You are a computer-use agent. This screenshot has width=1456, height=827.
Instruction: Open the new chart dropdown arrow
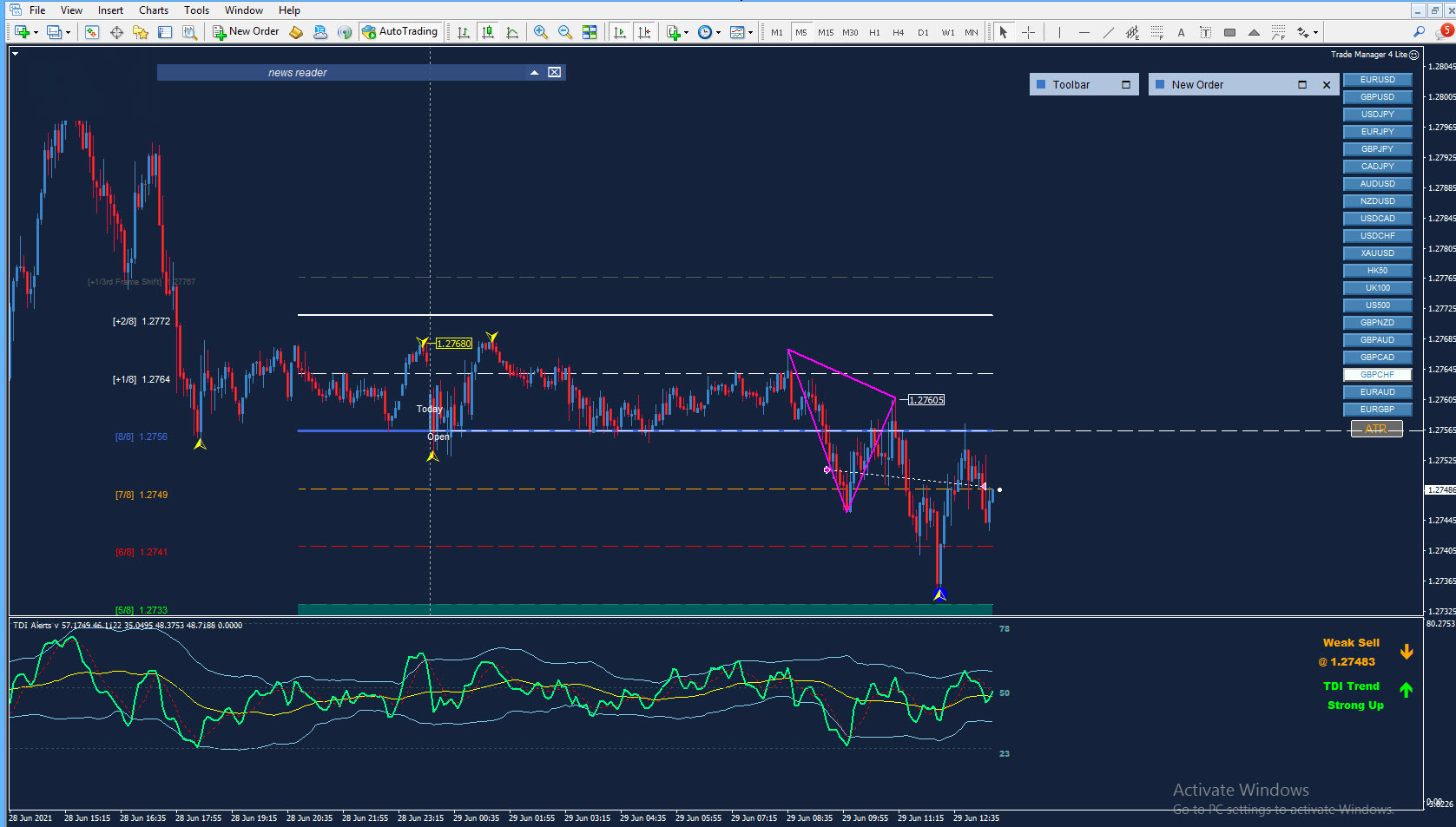pyautogui.click(x=36, y=32)
